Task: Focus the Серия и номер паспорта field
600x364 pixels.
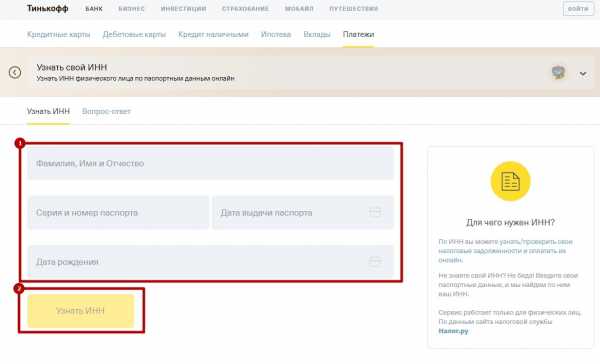Action: (118, 212)
